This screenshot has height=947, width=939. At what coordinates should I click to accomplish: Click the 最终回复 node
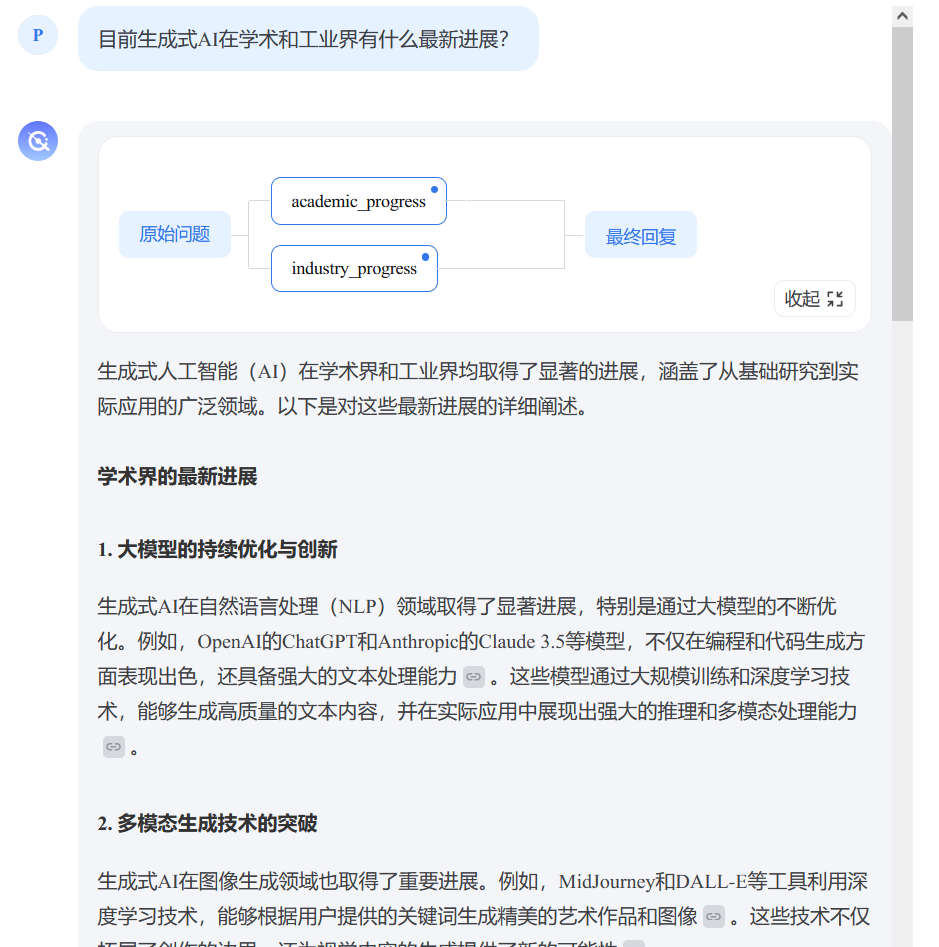point(641,235)
